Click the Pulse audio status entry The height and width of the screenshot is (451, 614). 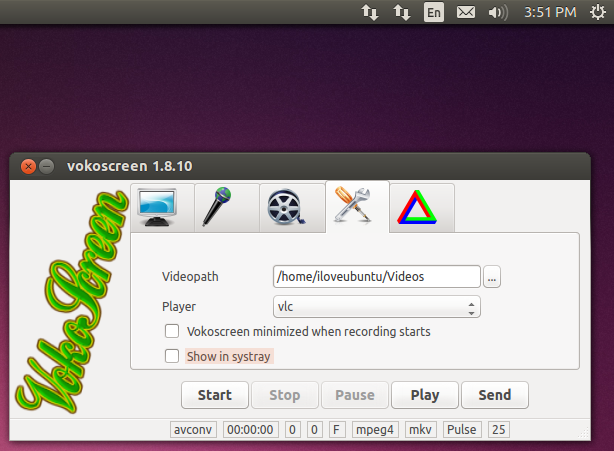pos(462,430)
